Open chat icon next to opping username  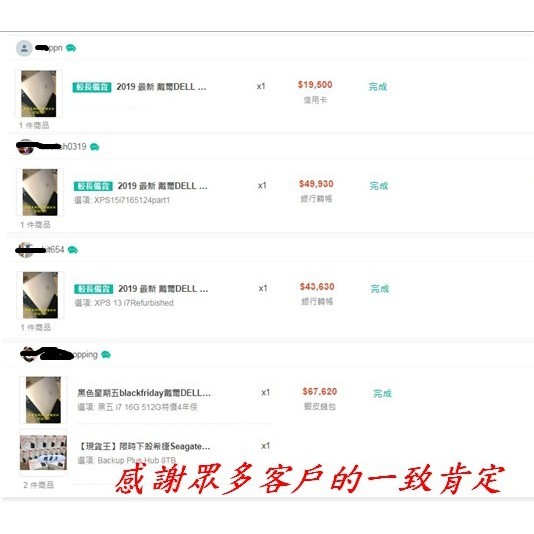click(x=106, y=355)
